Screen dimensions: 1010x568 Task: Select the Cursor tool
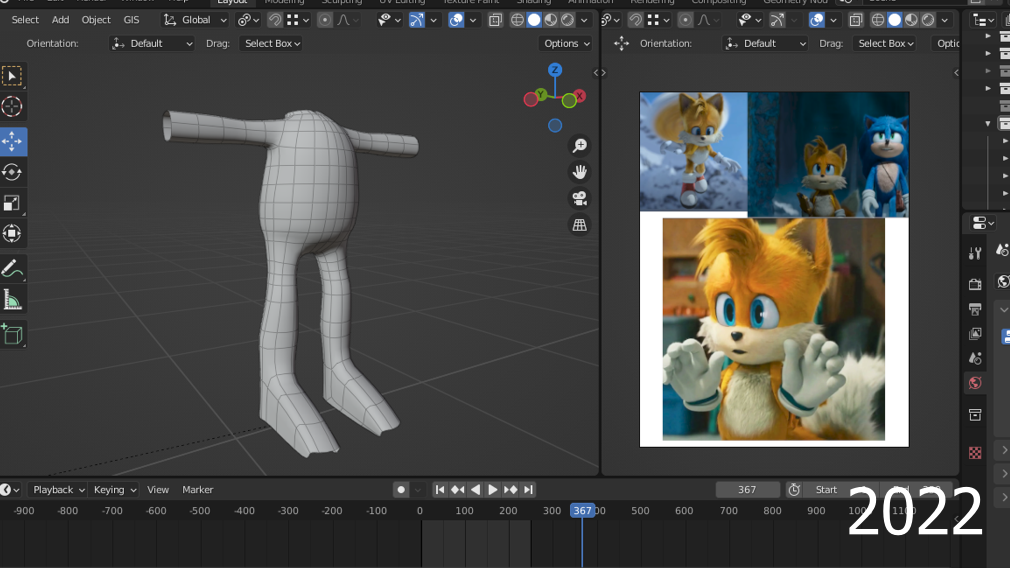pos(13,107)
